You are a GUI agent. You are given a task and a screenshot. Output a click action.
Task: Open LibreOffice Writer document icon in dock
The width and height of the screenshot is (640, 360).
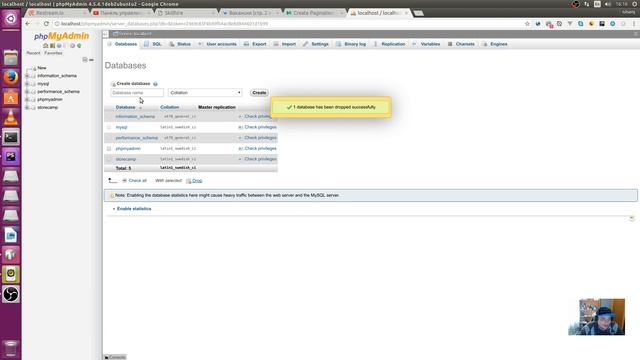pos(11,235)
